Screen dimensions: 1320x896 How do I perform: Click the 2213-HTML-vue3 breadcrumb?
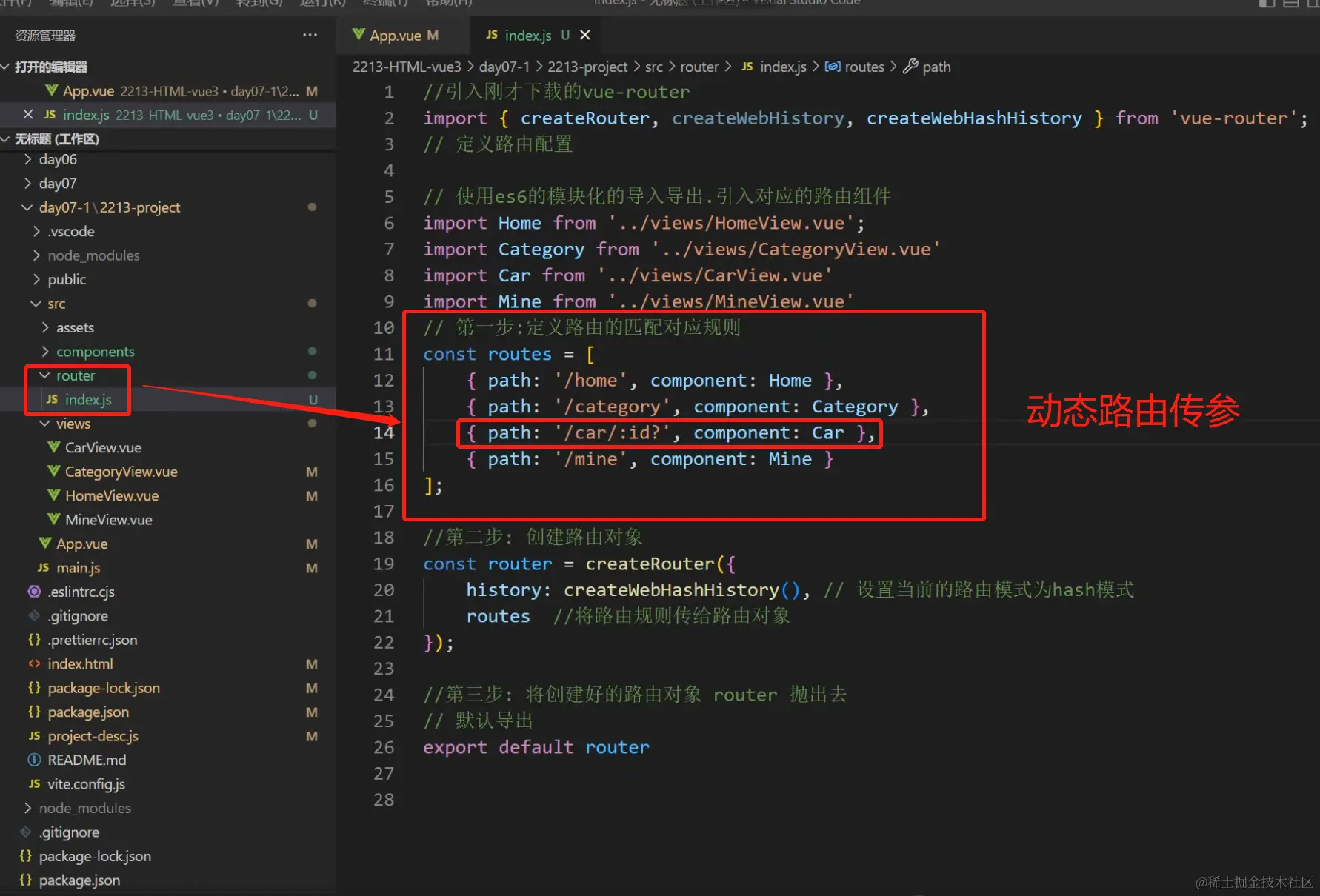tap(407, 67)
